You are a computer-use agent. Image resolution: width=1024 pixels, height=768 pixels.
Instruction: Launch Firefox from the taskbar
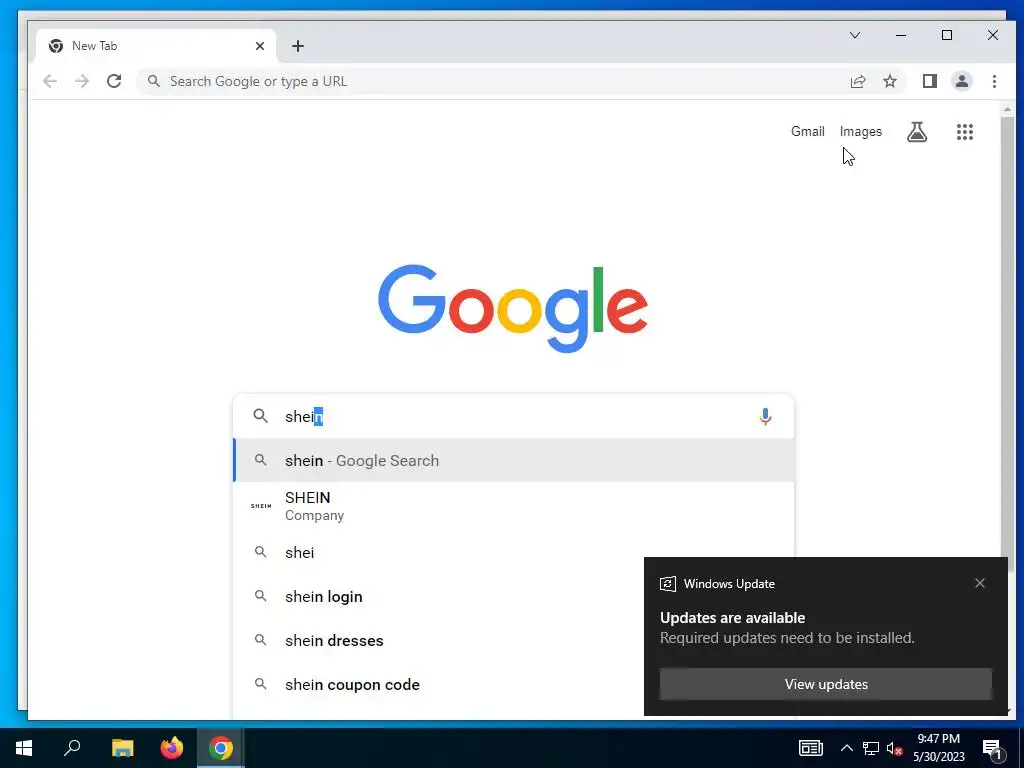coord(172,748)
